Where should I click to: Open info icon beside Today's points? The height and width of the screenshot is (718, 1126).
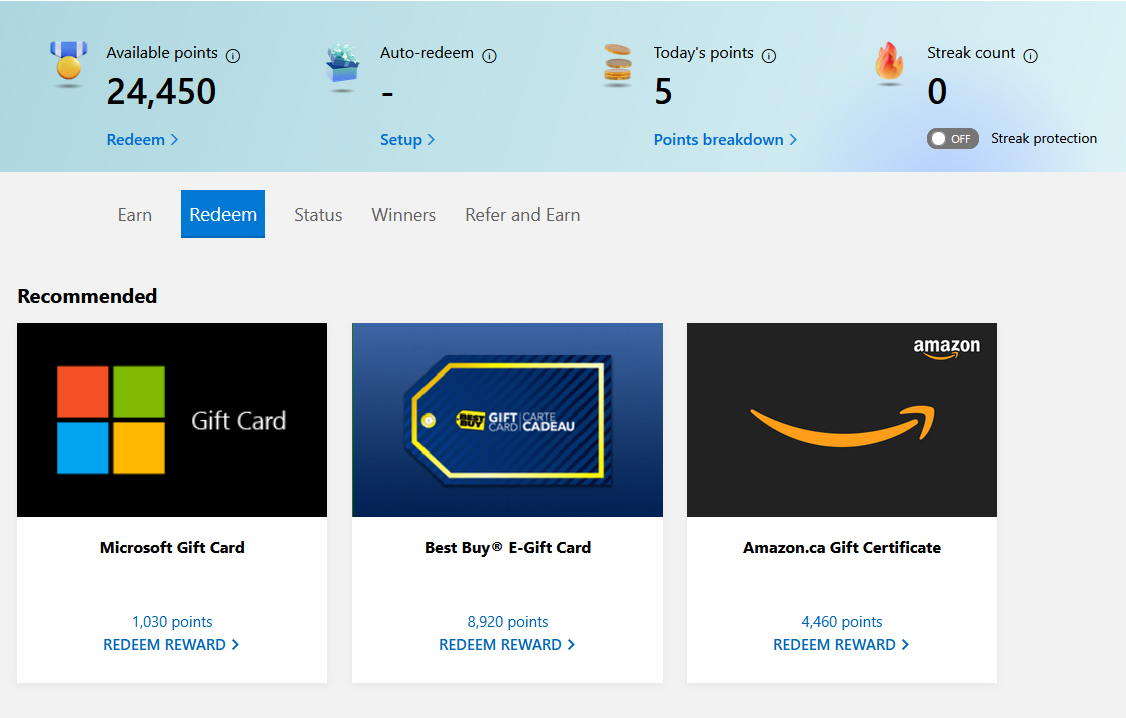pyautogui.click(x=769, y=56)
